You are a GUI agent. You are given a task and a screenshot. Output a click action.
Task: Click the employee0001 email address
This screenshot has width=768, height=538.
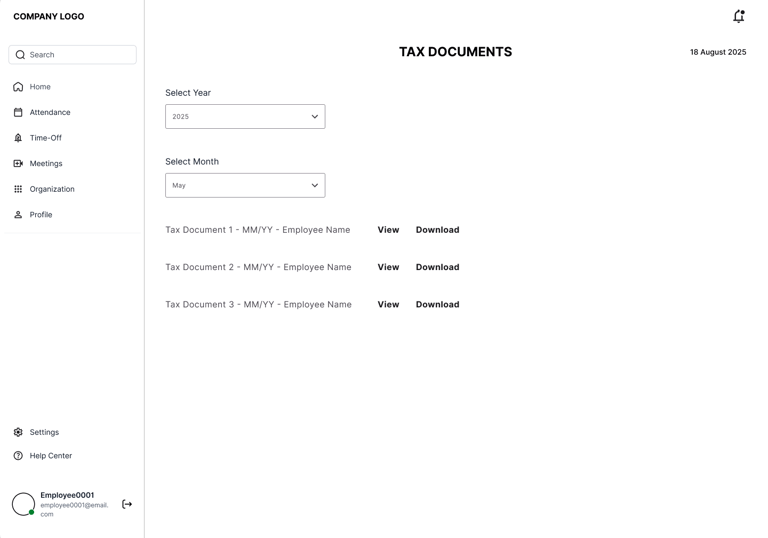coord(74,510)
